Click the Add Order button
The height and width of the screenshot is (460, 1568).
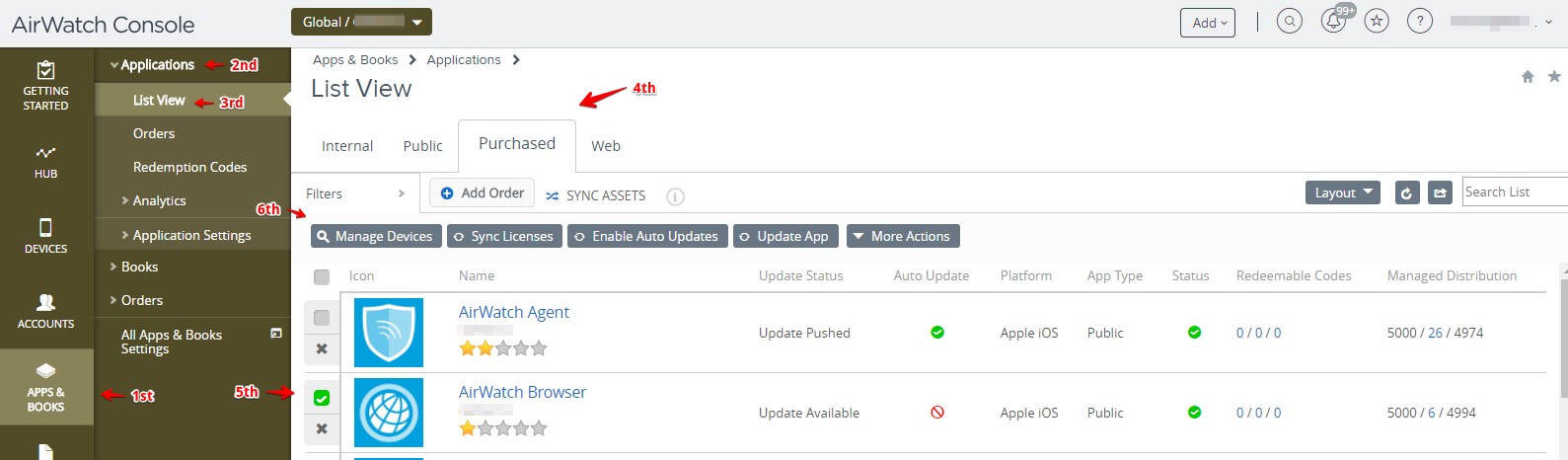click(x=482, y=193)
